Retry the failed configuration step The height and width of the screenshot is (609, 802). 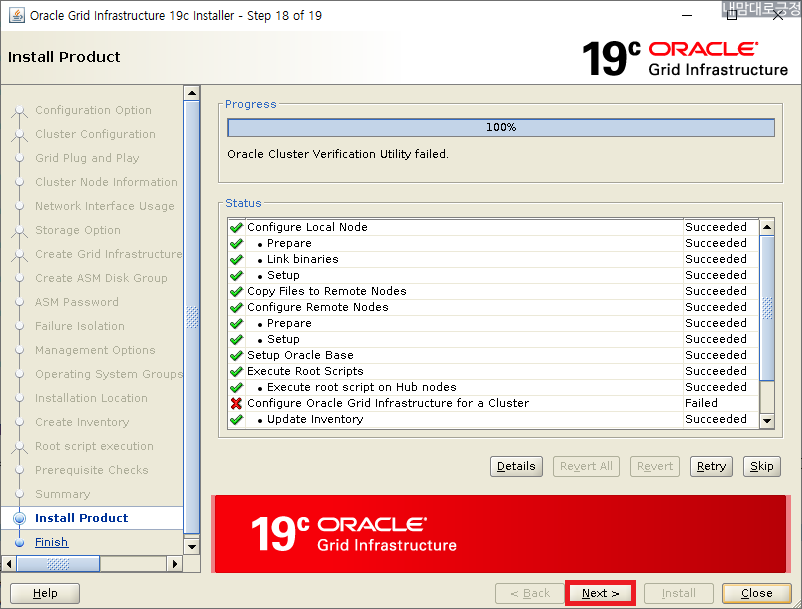point(711,466)
